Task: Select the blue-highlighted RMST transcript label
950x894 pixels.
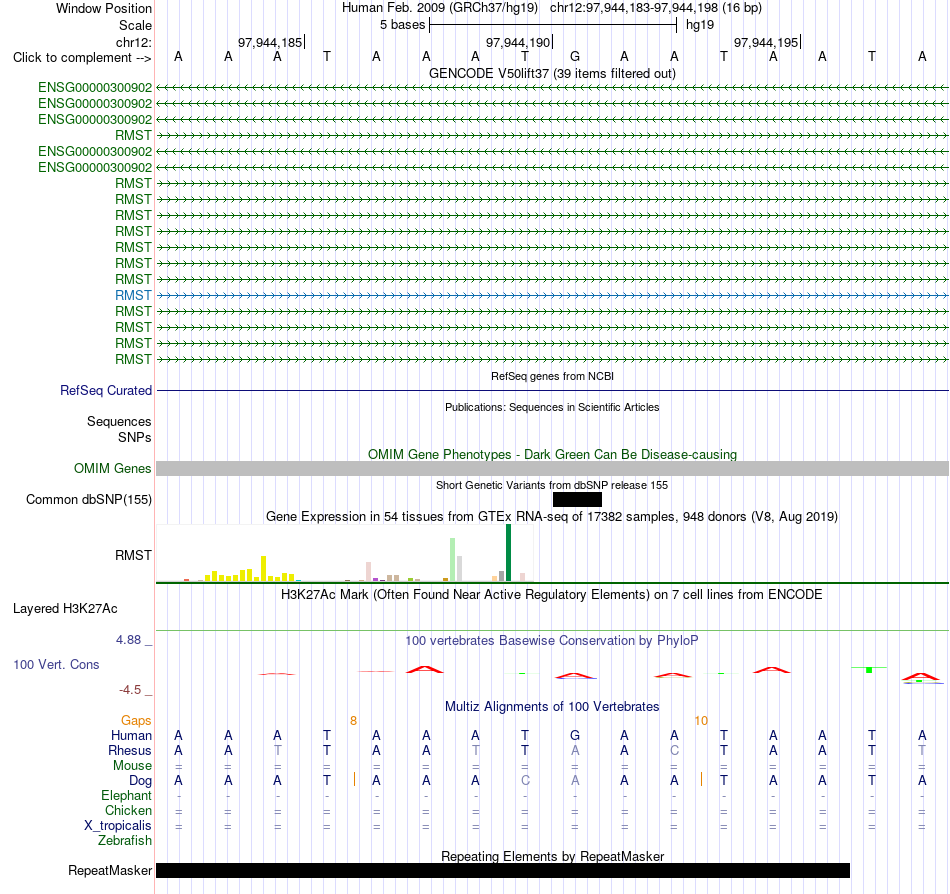Action: click(133, 296)
